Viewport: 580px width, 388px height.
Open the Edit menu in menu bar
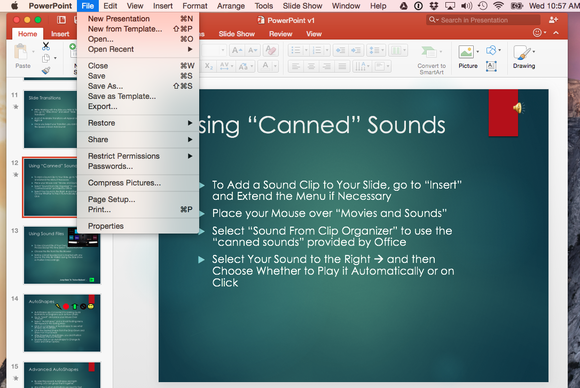(x=110, y=6)
